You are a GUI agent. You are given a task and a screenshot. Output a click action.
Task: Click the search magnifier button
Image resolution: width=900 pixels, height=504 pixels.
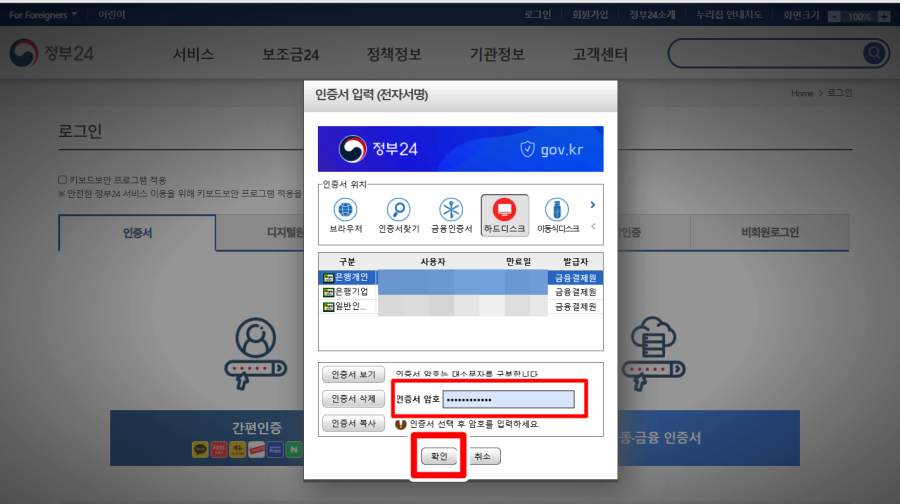[874, 53]
